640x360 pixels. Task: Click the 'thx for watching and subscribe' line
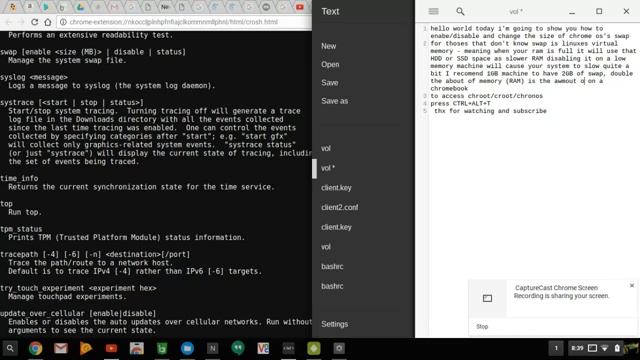point(490,111)
